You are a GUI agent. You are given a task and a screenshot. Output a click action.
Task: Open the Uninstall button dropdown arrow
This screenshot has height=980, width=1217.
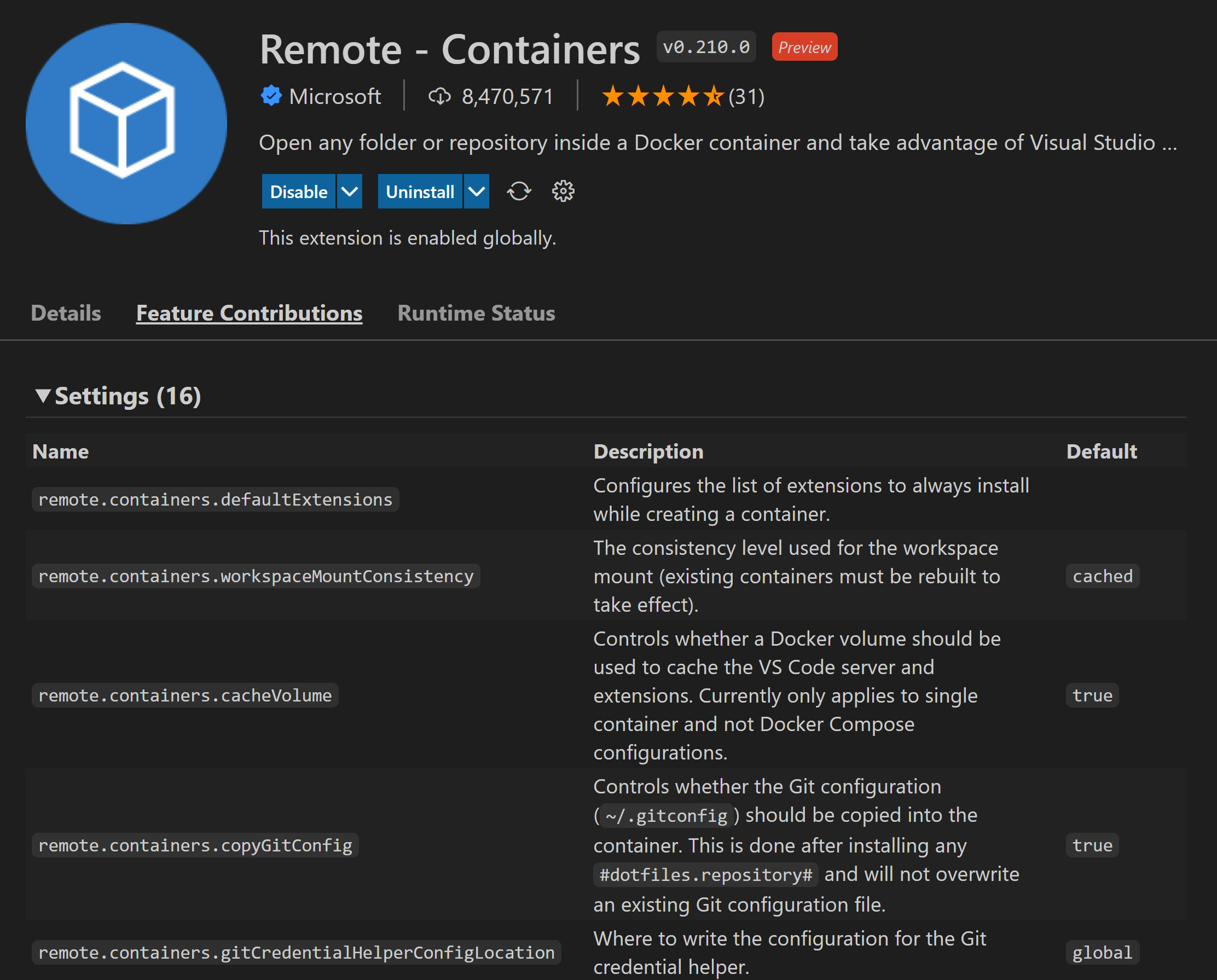pos(476,192)
